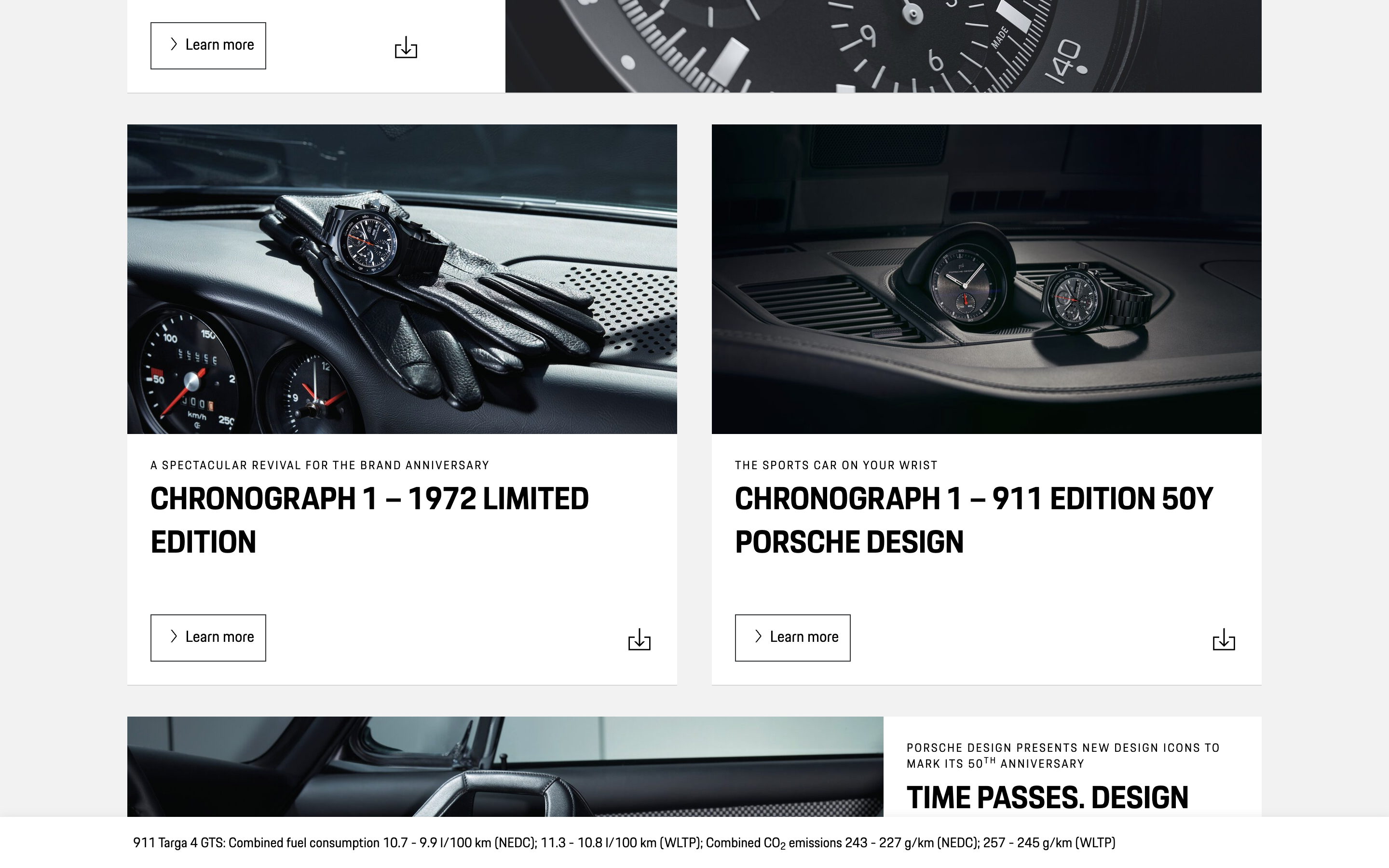Screen dimensions: 1389x868
Task: Click 'A spectacular revival for the brand anniversary' subtitle
Action: (x=319, y=465)
